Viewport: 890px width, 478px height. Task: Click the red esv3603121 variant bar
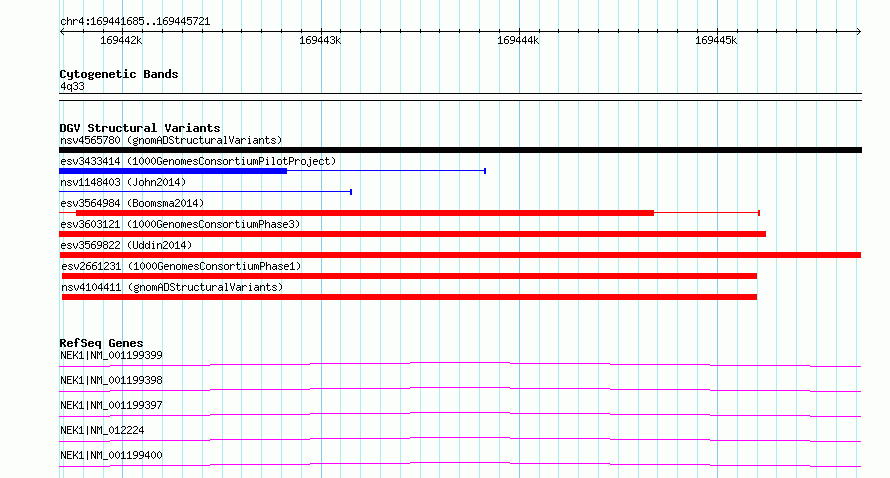[413, 234]
